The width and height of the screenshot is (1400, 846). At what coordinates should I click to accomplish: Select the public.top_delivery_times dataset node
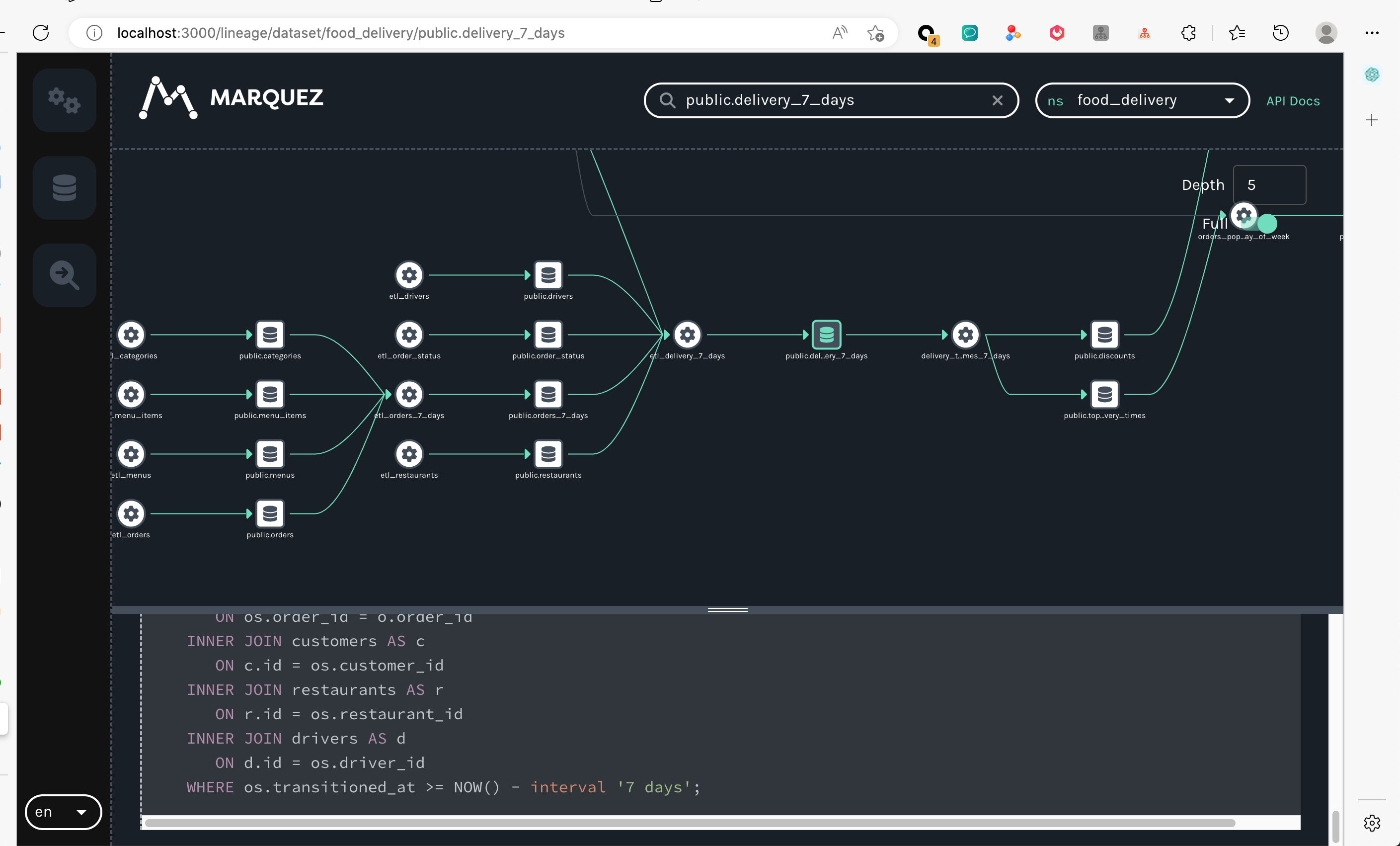point(1104,395)
